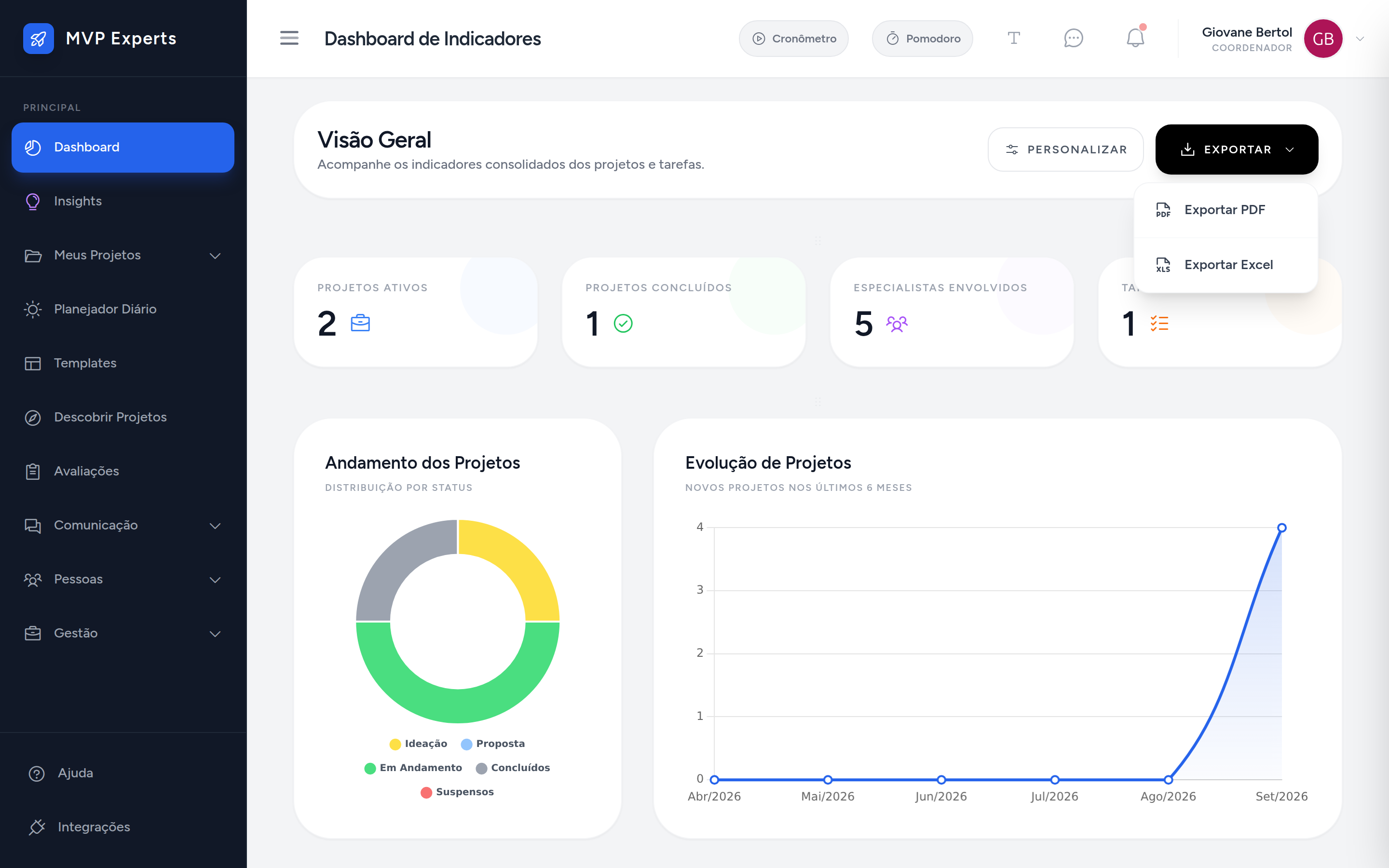Open Integrações link
1389x868 pixels.
point(123,827)
